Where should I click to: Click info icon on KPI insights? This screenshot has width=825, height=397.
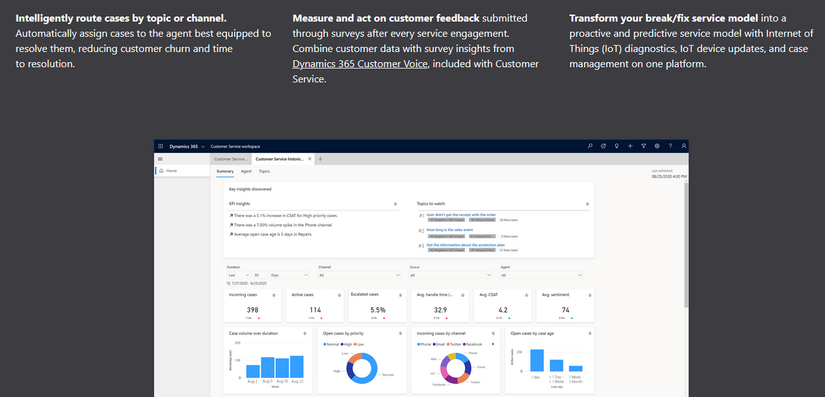[x=395, y=203]
